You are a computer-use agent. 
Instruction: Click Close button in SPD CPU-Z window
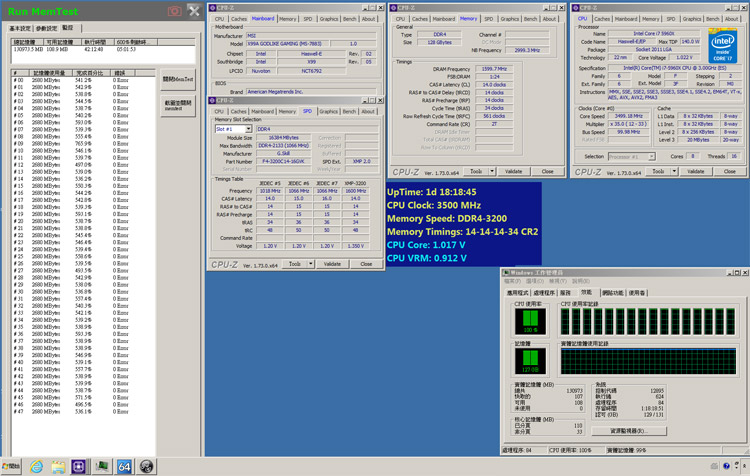pyautogui.click(x=366, y=264)
